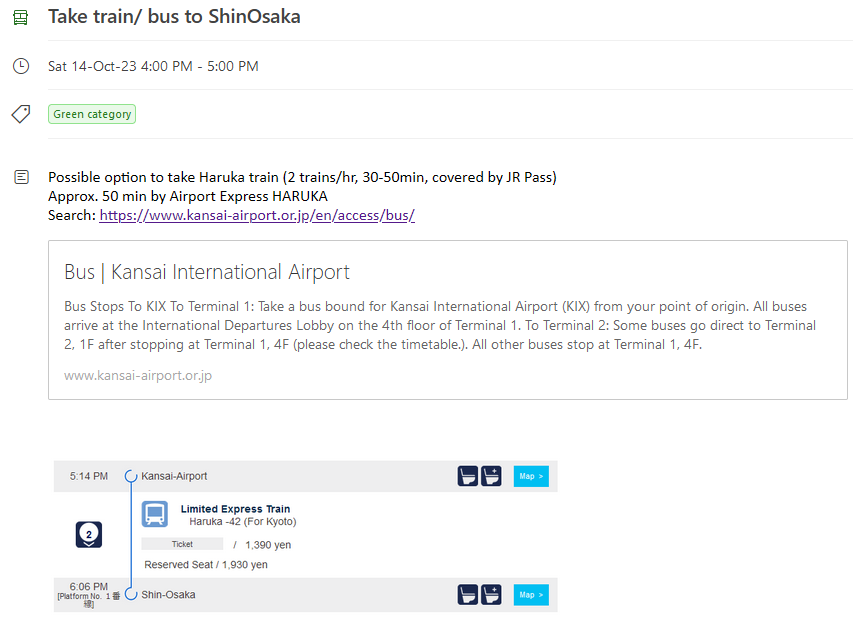The image size is (853, 622).
Task: Click the green car seat icon for Kansai-Airport
Action: [x=491, y=476]
